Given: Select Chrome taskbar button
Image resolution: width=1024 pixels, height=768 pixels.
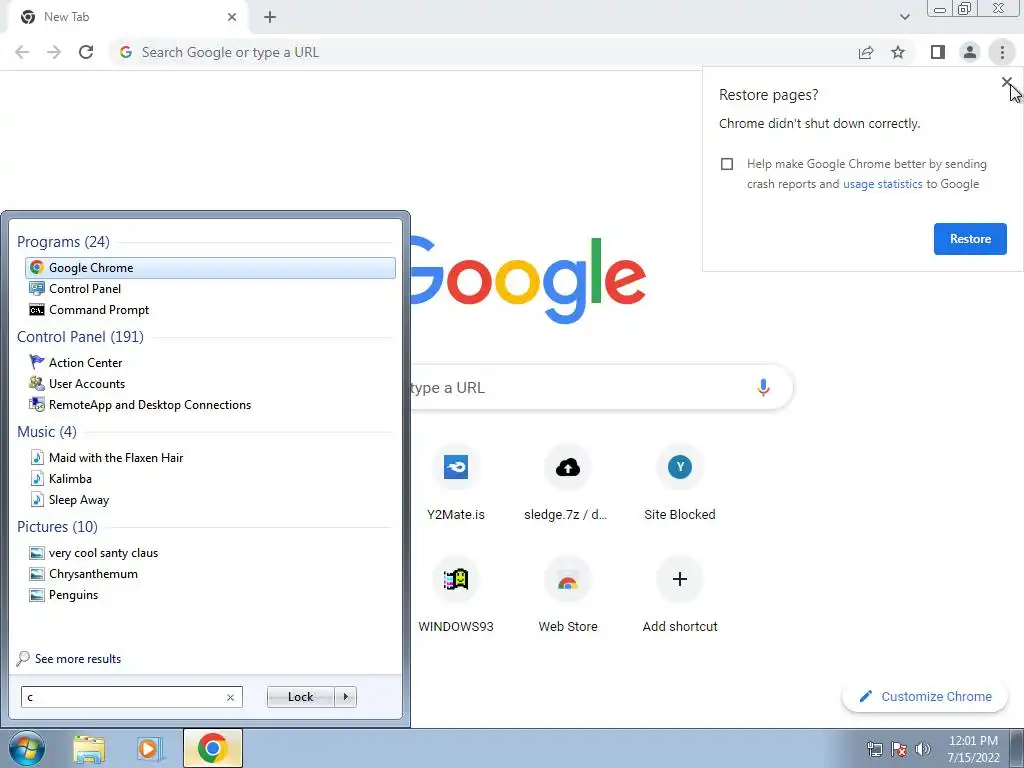Looking at the screenshot, I should click(x=213, y=748).
